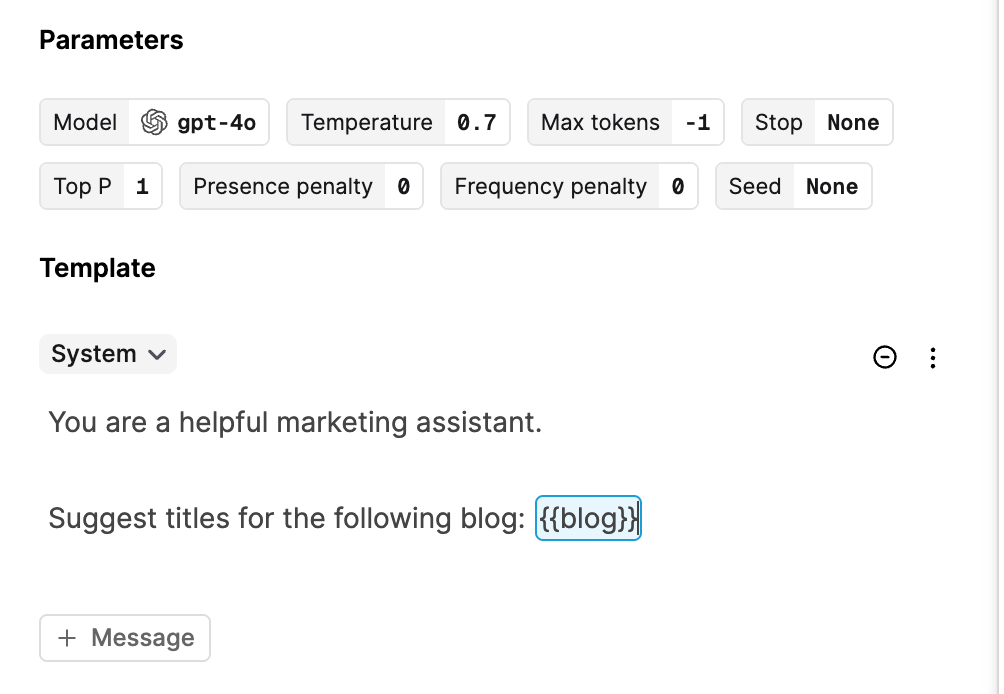Select the {{blog}} variable chip
Image resolution: width=1004 pixels, height=694 pixels.
588,518
